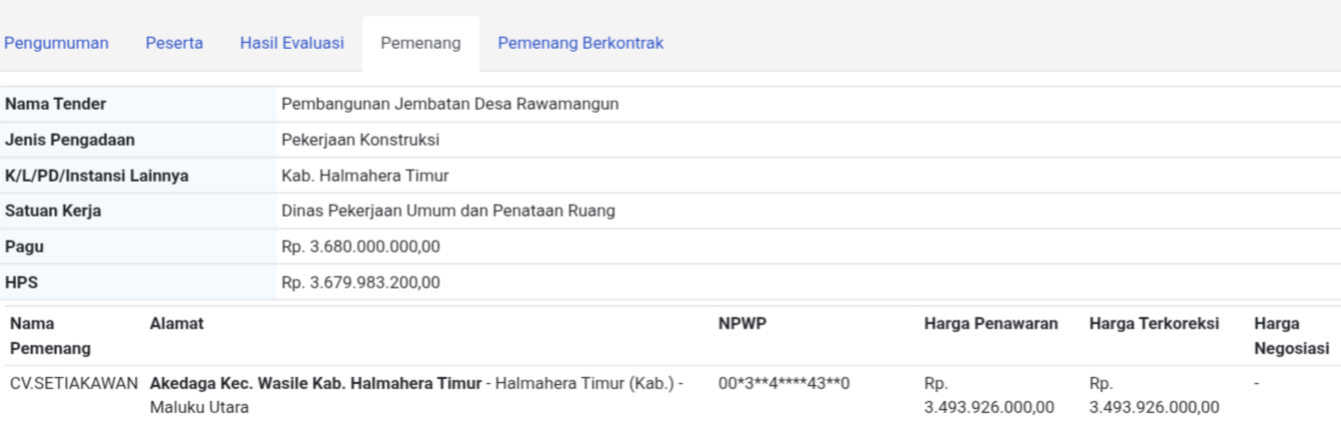Switch to the Peserta tab
The image size is (1341, 424).
pyautogui.click(x=174, y=43)
